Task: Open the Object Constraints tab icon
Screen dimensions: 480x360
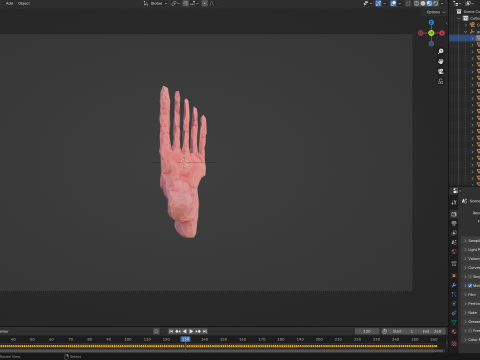Action: point(454,313)
